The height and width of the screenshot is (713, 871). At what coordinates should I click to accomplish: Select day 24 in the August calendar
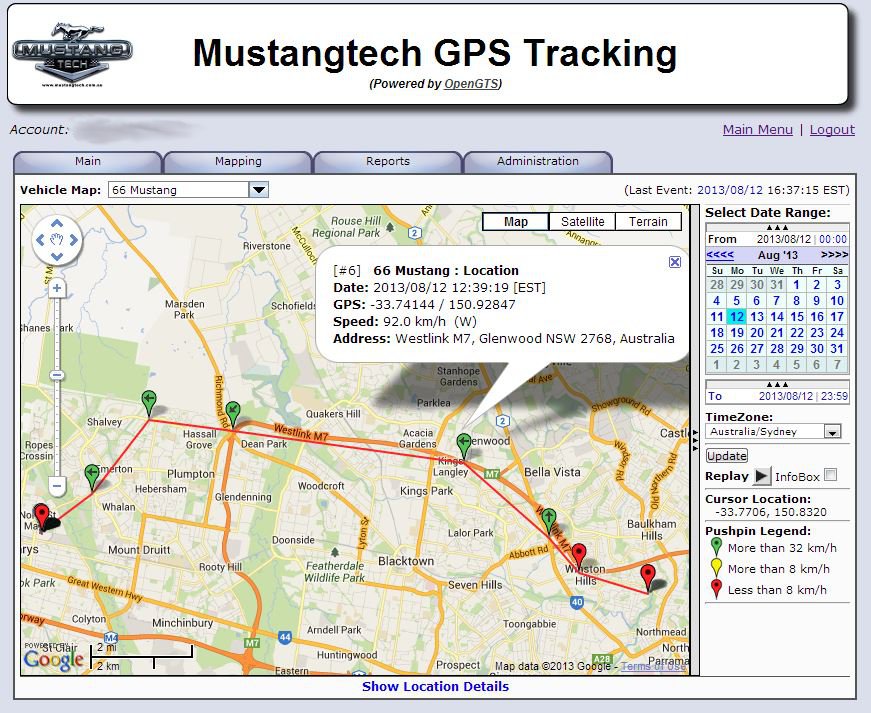point(837,333)
